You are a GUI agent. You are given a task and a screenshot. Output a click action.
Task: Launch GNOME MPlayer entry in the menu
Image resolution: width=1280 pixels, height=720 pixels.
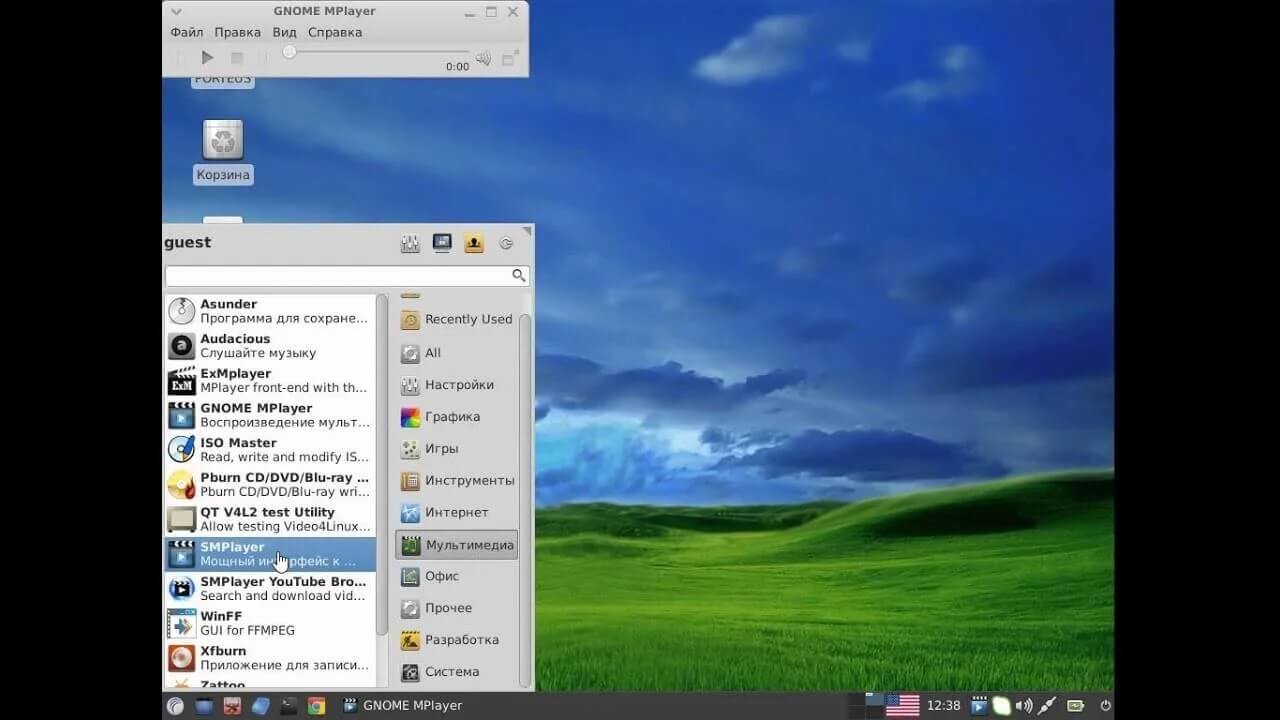click(270, 415)
